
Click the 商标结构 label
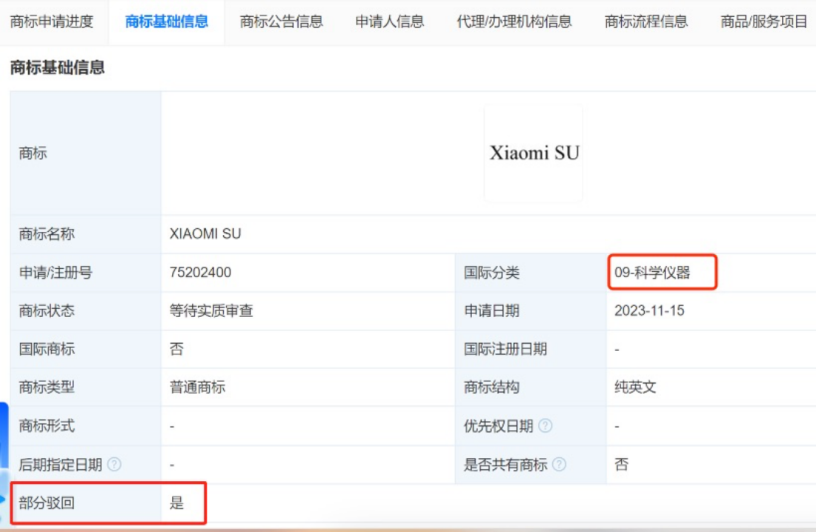coord(491,387)
